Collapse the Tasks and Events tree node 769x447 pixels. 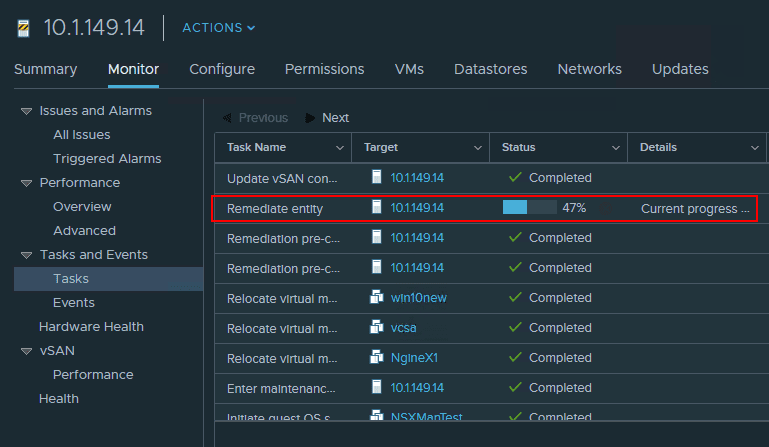26,255
